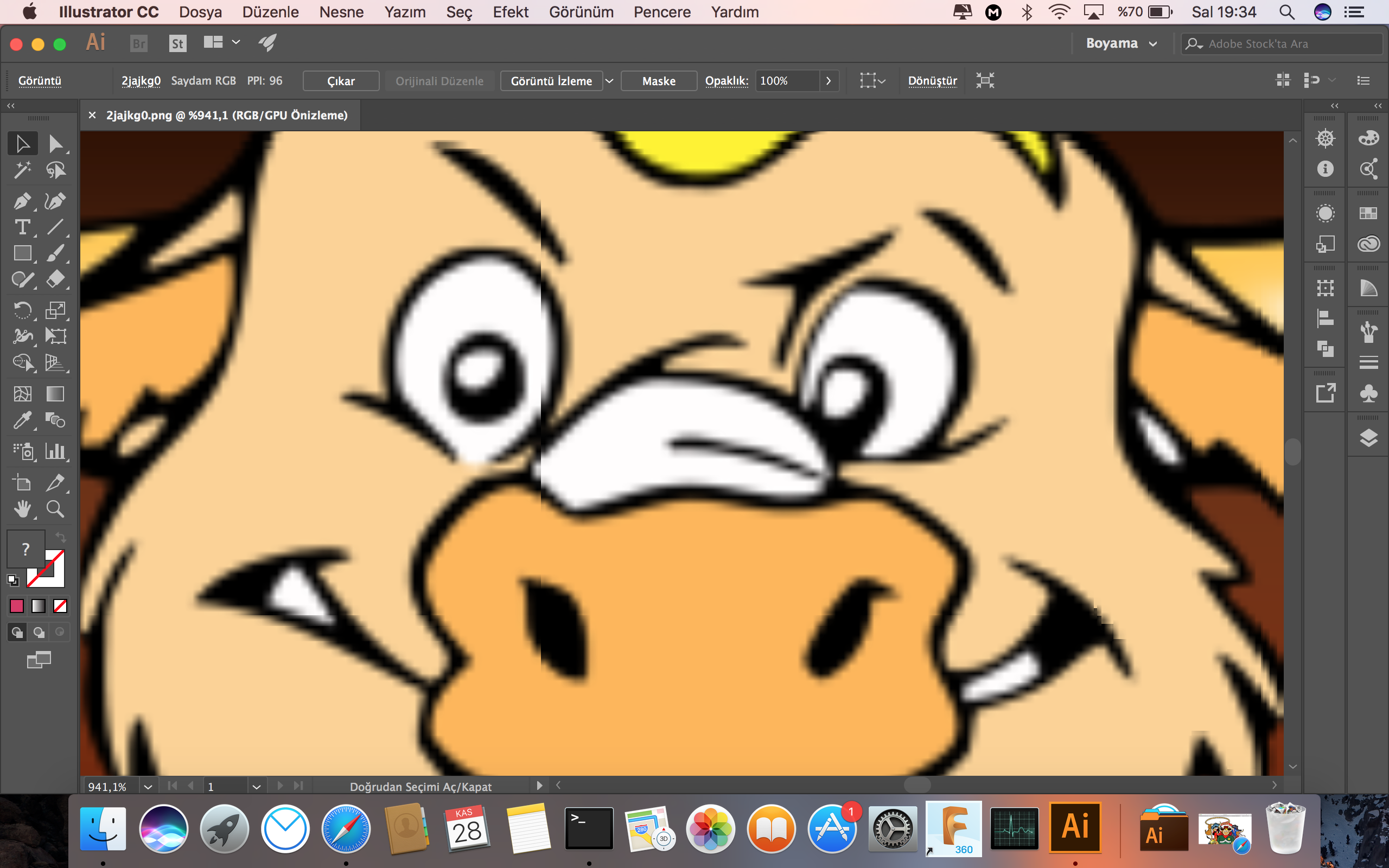
Task: Open the Nesne menu
Action: (341, 12)
